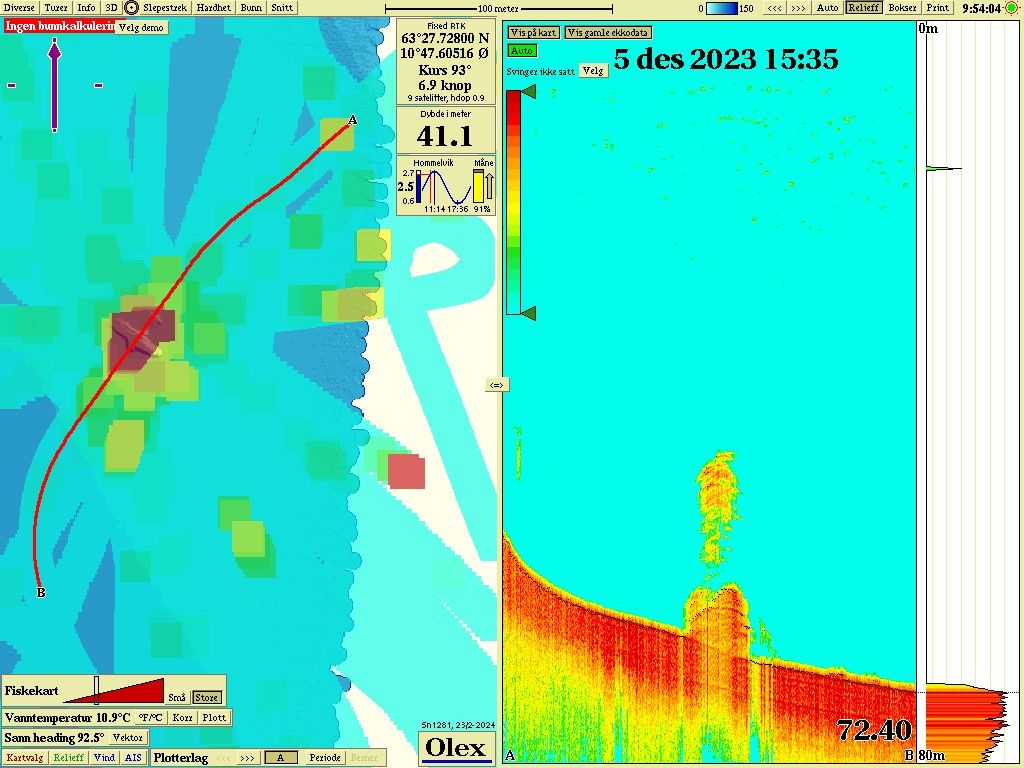Open the Diverse menu

tap(20, 7)
